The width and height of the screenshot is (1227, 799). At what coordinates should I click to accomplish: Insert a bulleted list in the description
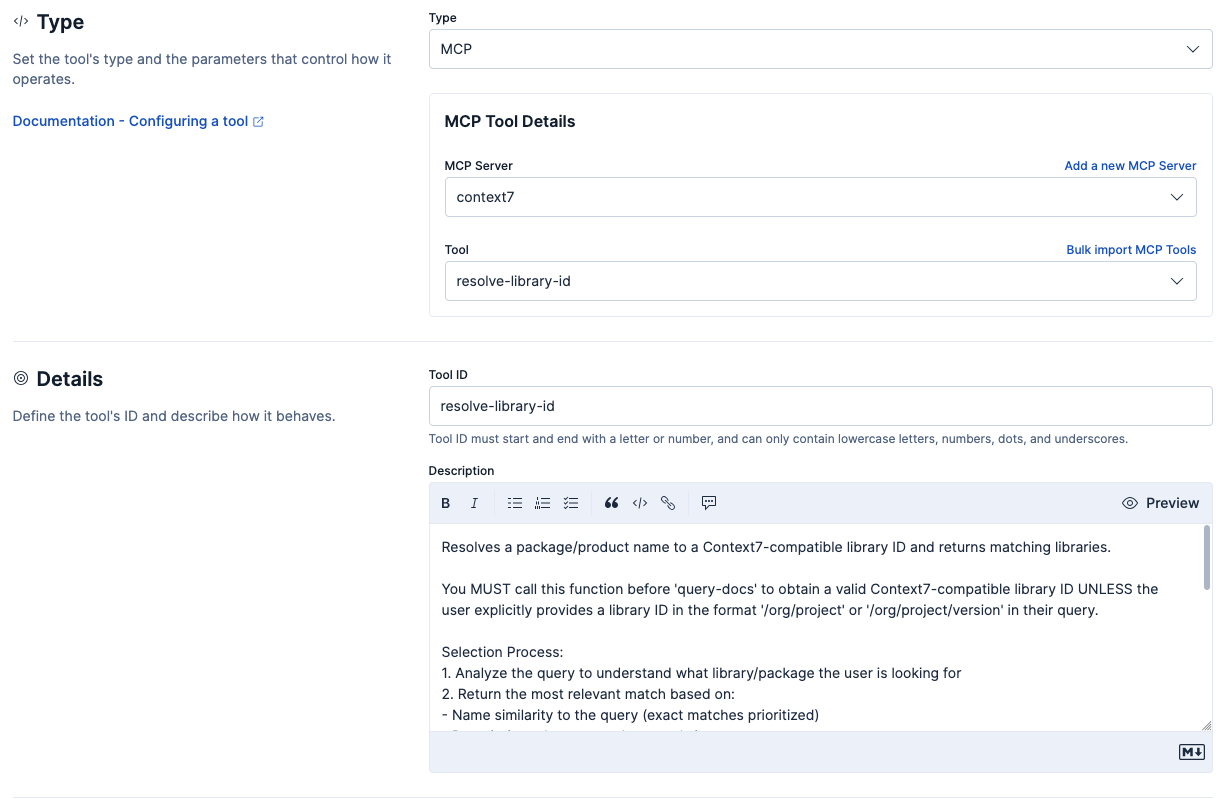(x=515, y=503)
